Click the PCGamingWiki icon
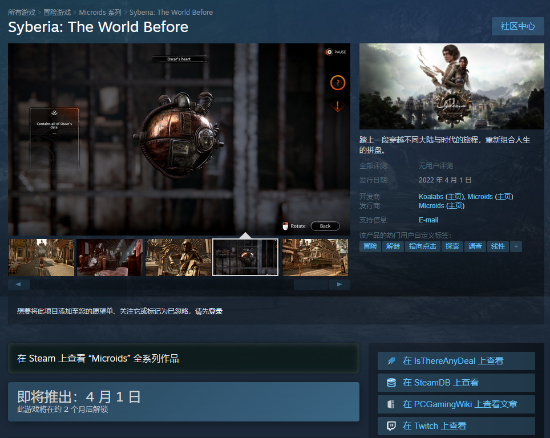The image size is (550, 438). [x=391, y=404]
